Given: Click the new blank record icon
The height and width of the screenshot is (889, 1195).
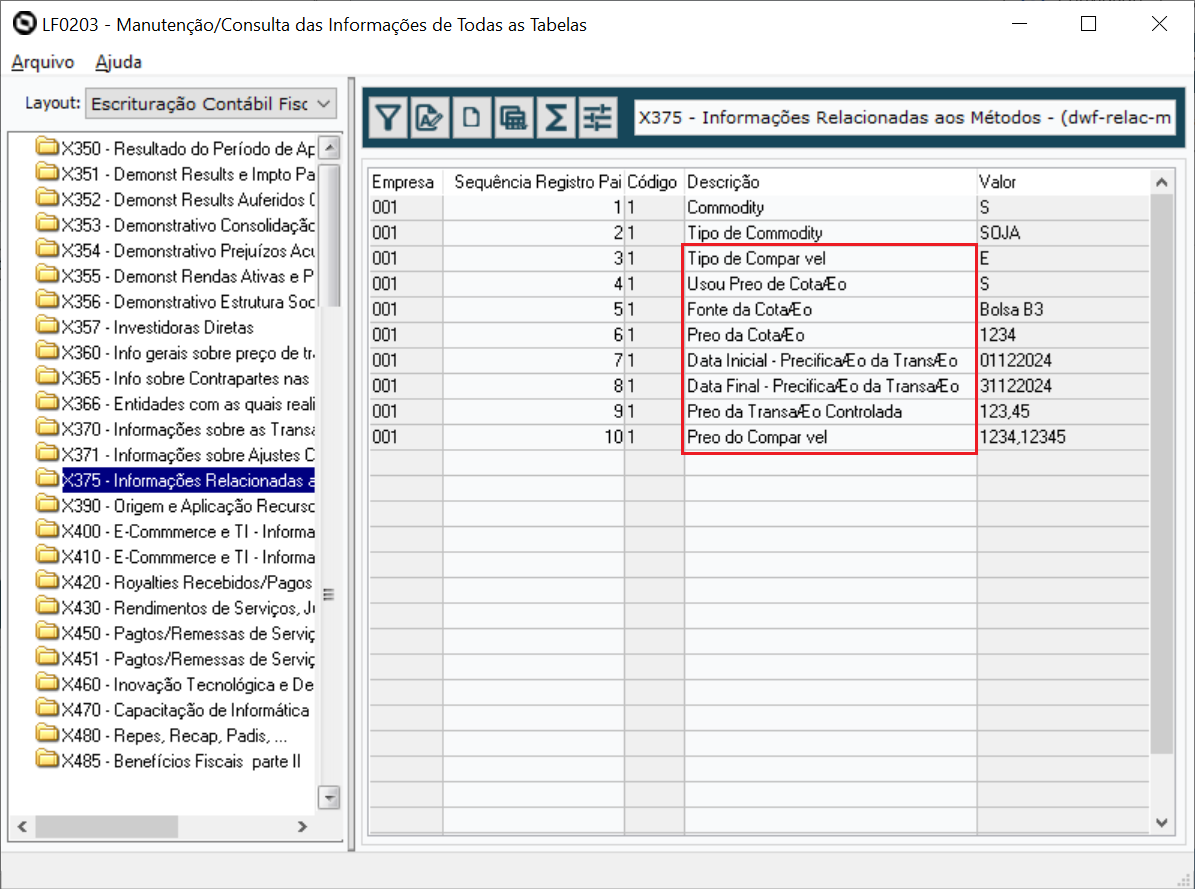Looking at the screenshot, I should [472, 117].
